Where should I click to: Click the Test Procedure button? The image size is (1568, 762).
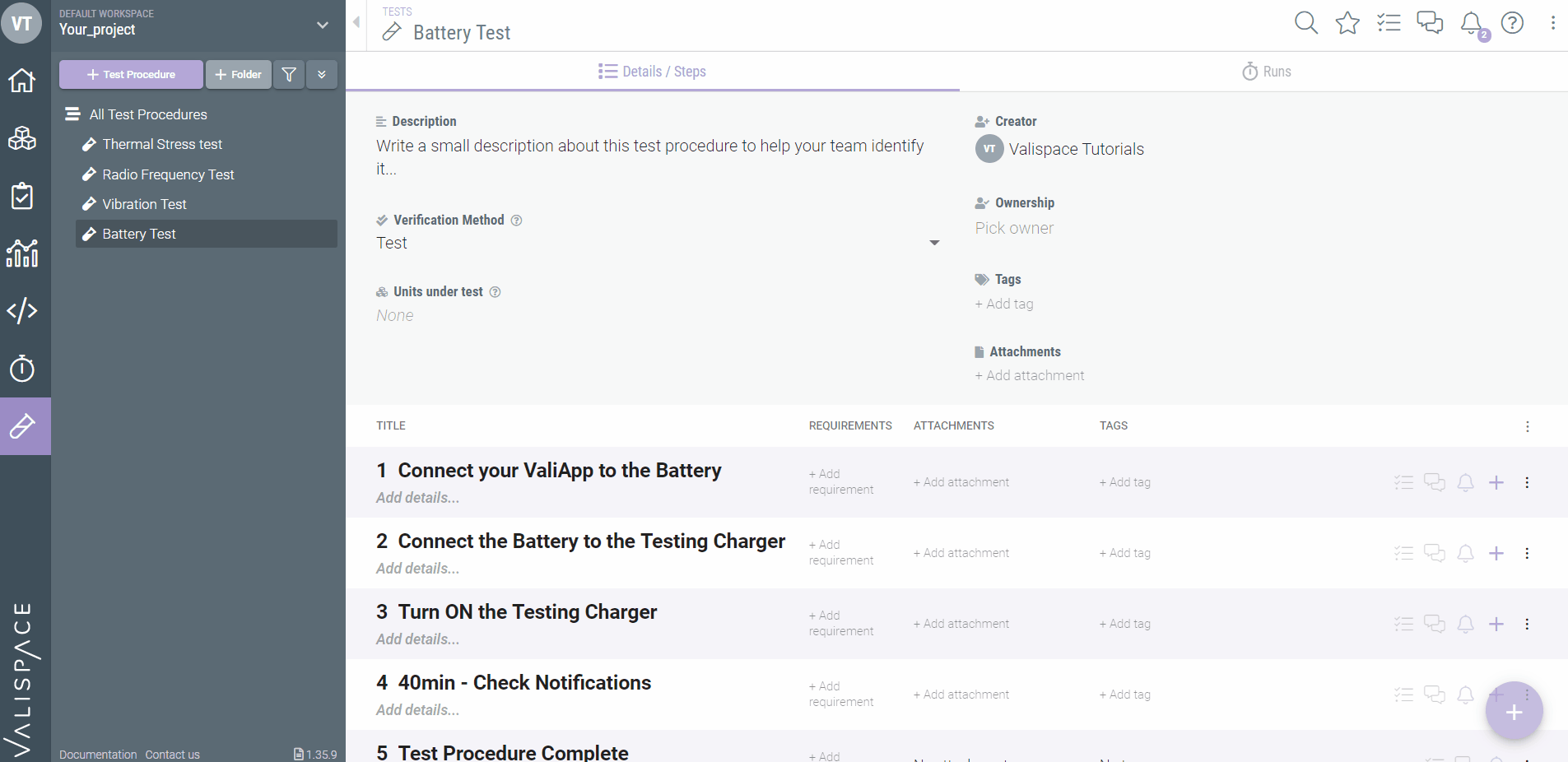131,74
